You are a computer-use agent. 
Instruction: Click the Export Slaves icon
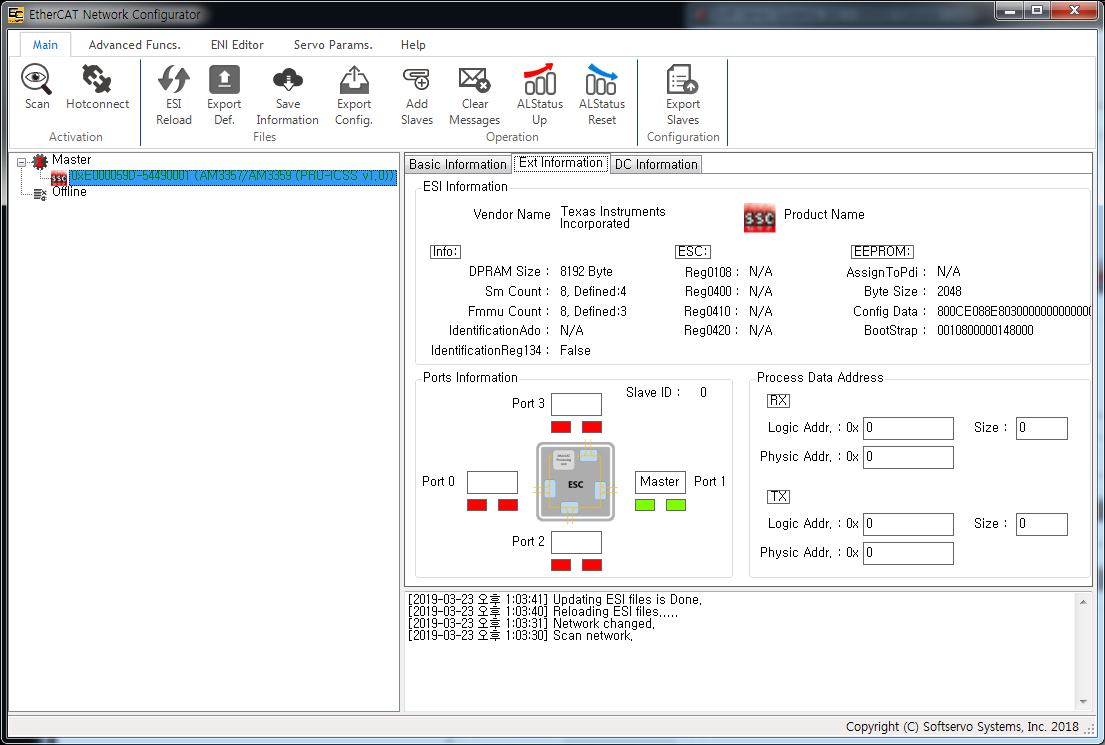coord(683,80)
